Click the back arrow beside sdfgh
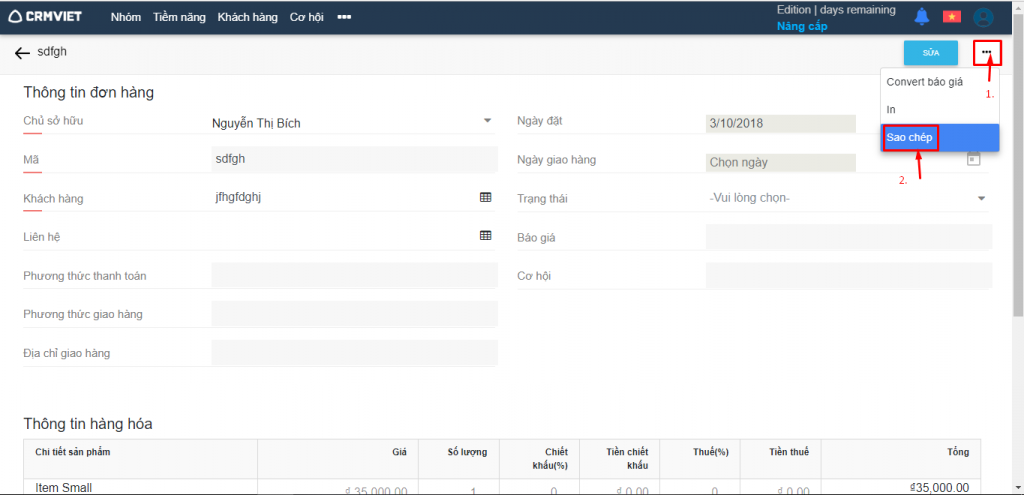Screen dimensions: 1024x495 pos(22,53)
